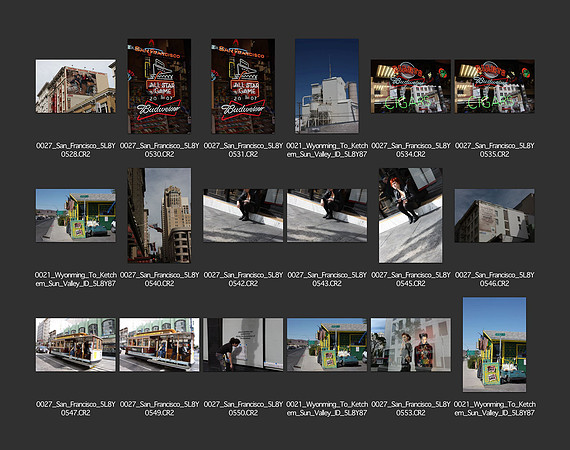The image size is (570, 450).
Task: Choose the Cigars neon thumbnail 0534.CR2
Action: pos(411,87)
